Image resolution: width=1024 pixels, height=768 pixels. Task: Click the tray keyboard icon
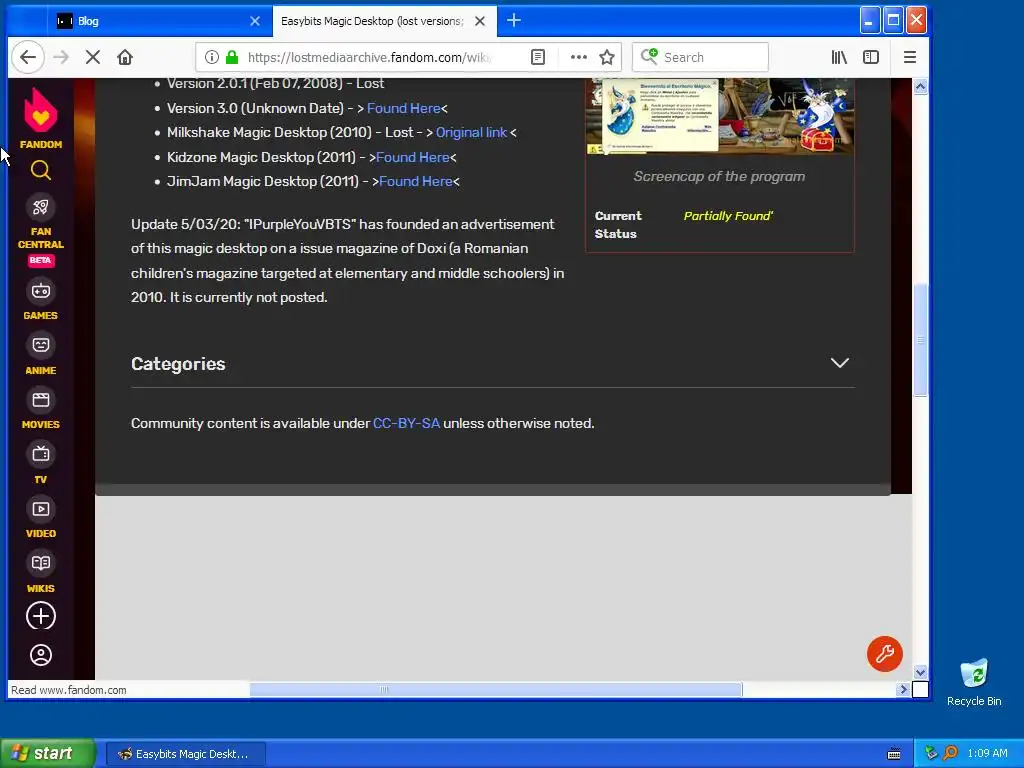(894, 754)
